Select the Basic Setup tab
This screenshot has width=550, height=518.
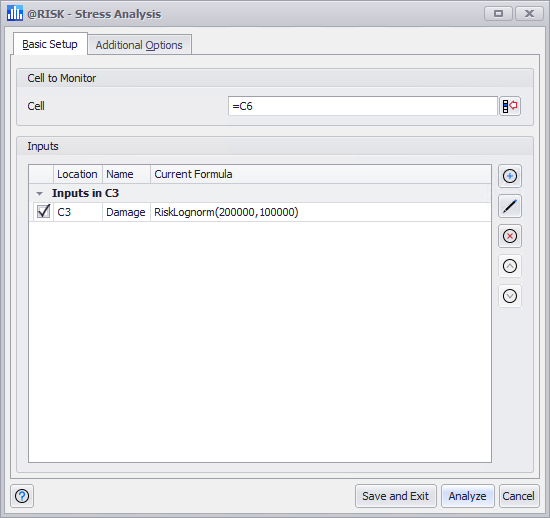click(50, 44)
